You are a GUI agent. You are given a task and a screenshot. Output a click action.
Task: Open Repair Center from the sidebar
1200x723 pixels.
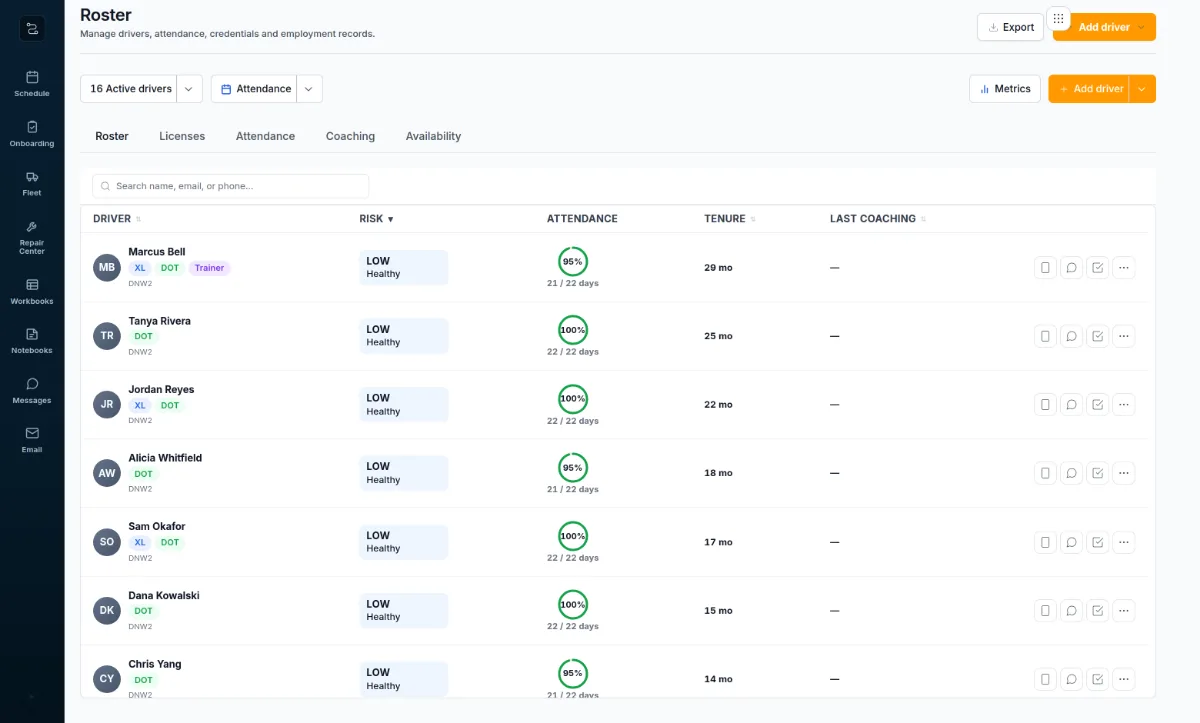[x=32, y=238]
